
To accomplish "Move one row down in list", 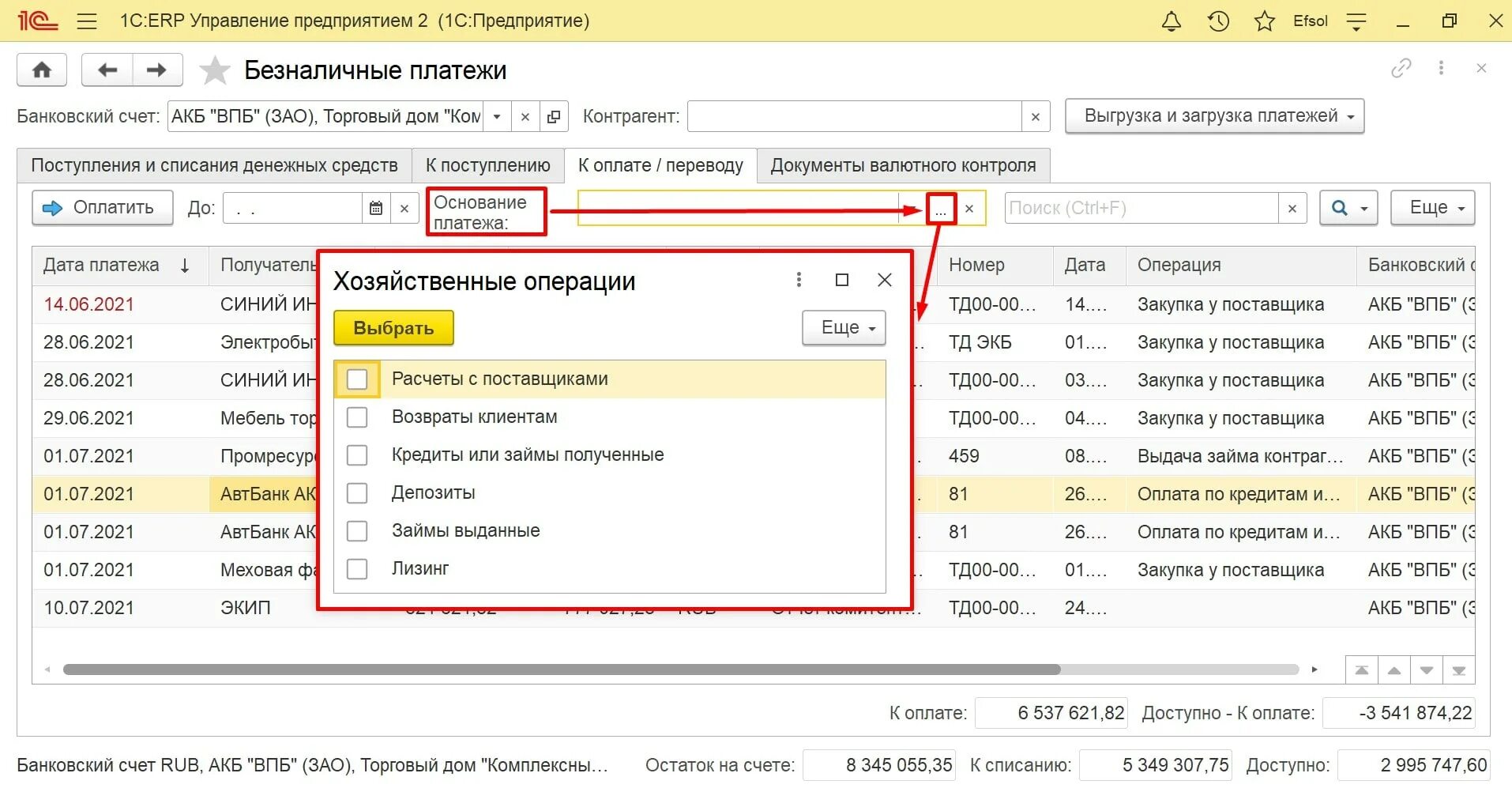I will click(1427, 670).
